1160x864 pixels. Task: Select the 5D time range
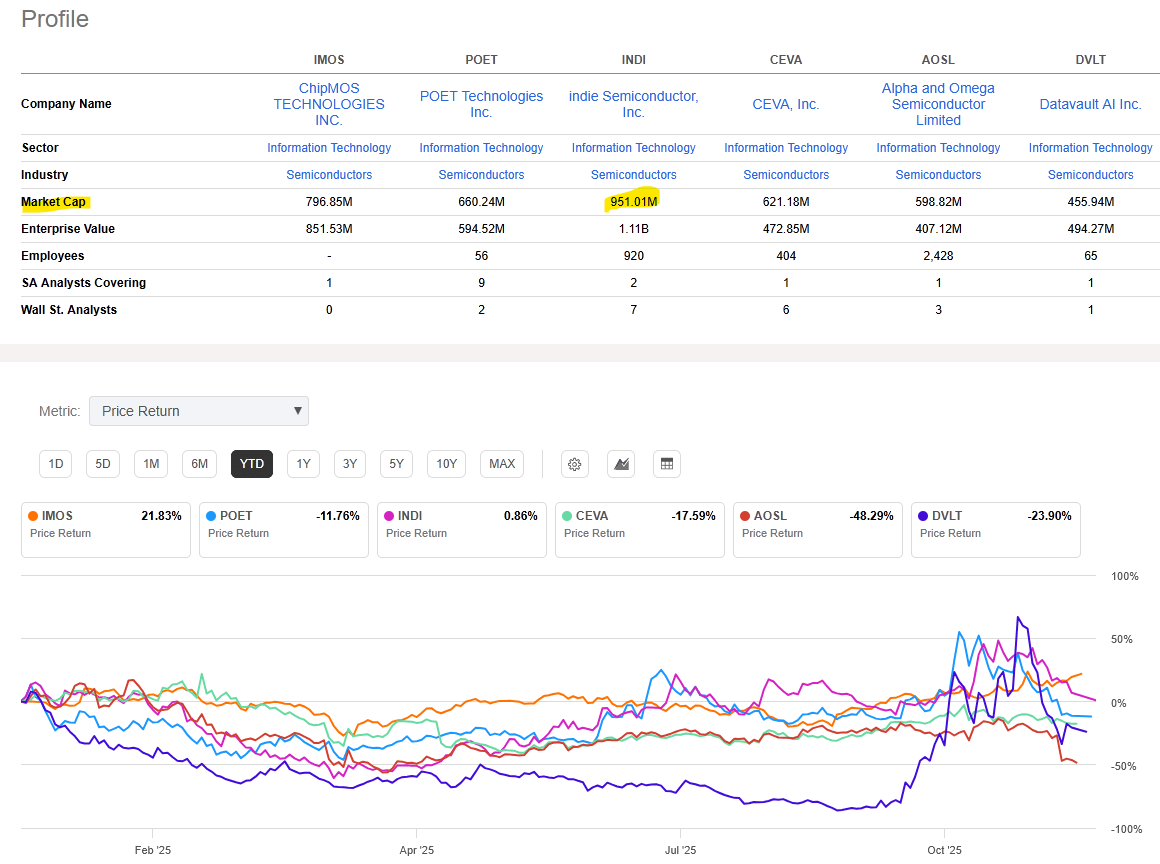coord(102,463)
